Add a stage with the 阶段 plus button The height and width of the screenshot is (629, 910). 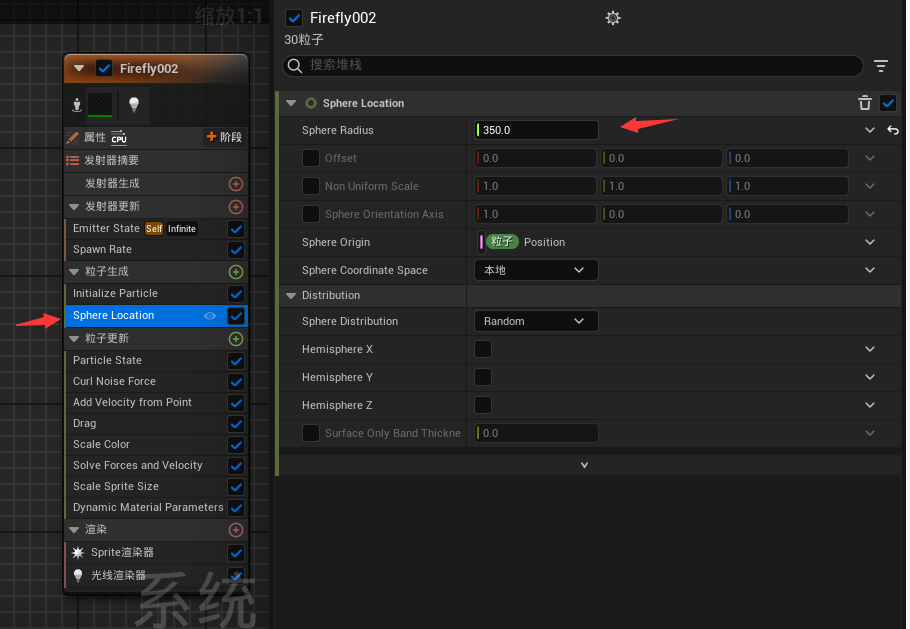click(224, 137)
